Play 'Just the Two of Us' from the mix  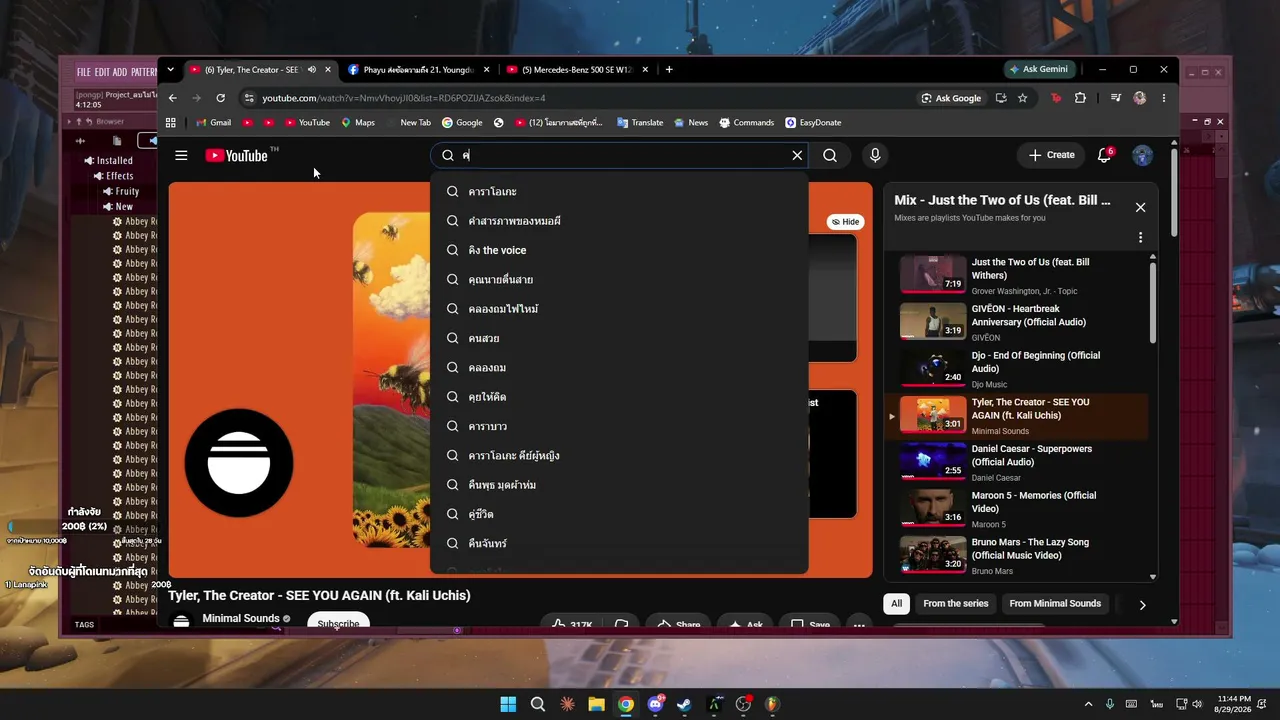coord(1018,274)
